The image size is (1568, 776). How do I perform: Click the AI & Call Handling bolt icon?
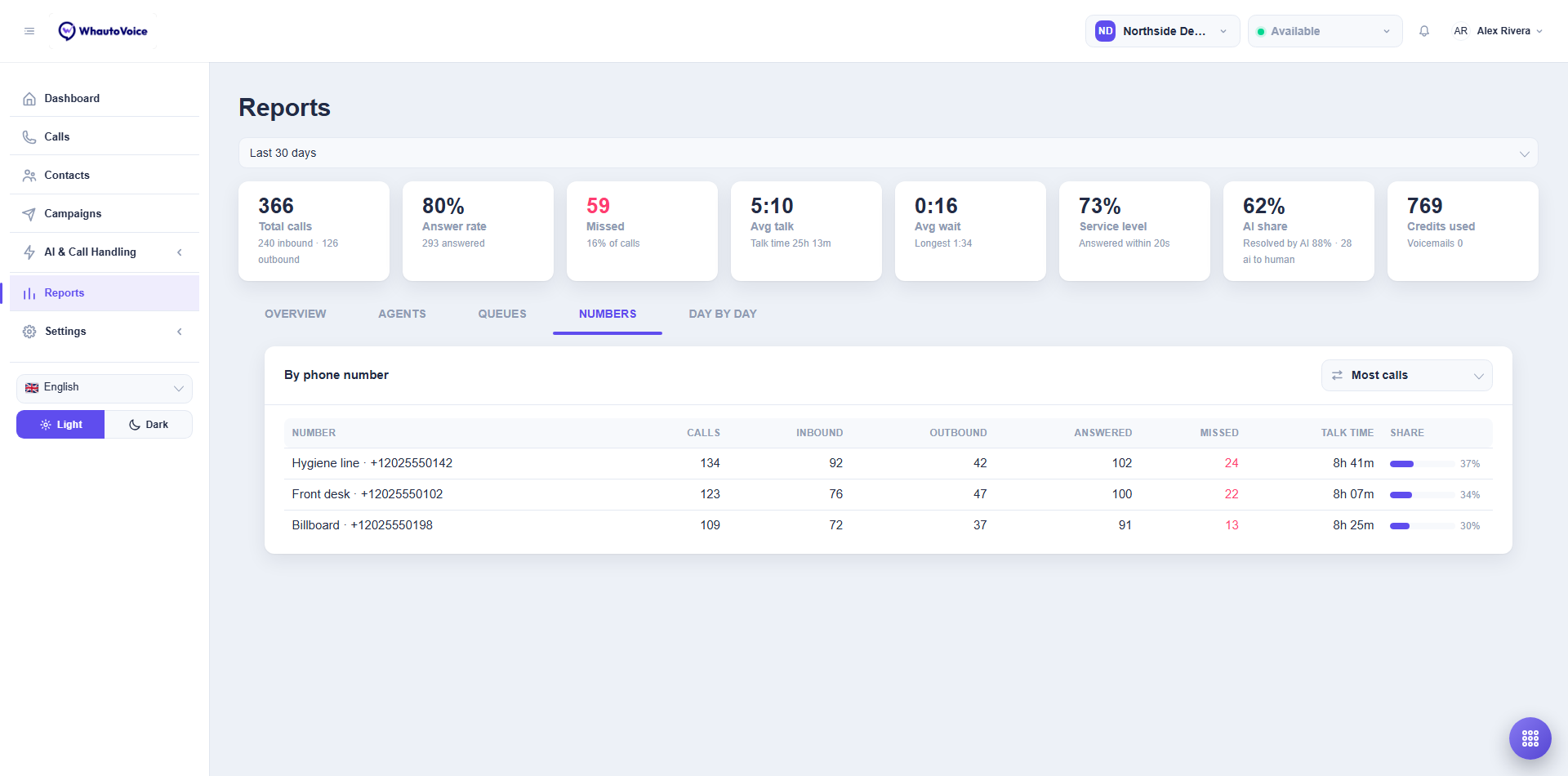click(29, 252)
